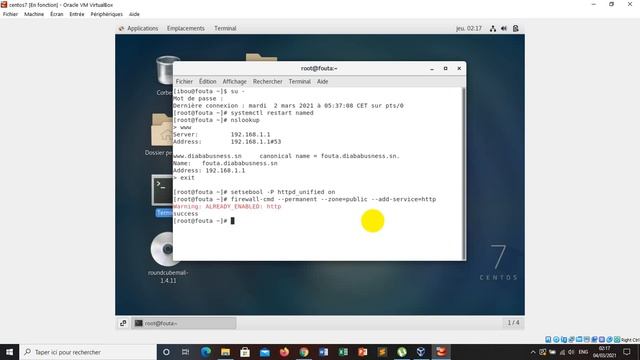
Task: Launch Firefox from the taskbar
Action: pyautogui.click(x=284, y=352)
